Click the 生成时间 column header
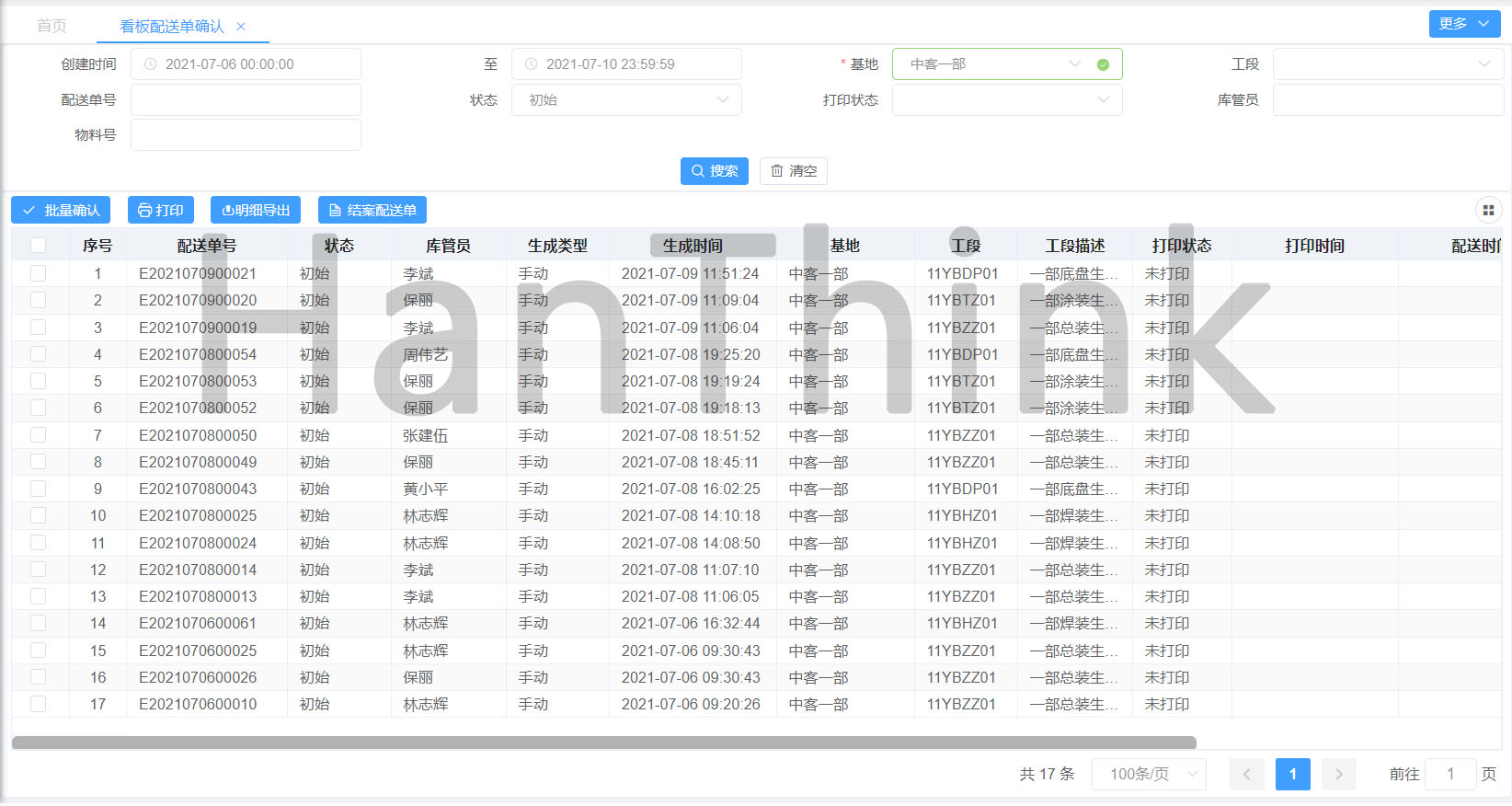This screenshot has width=1512, height=806. (693, 246)
